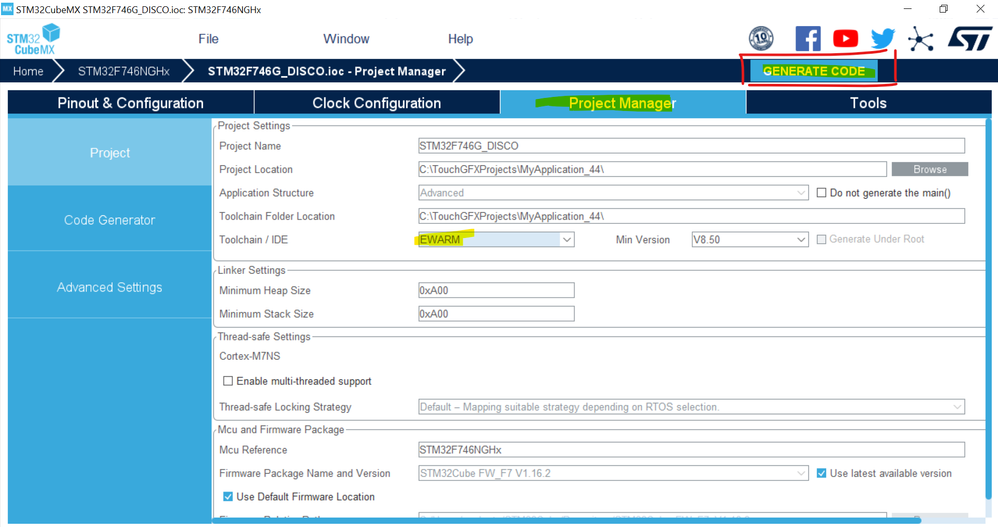Screen dimensions: 998x527
Task: Open the Help menu
Action: (460, 39)
